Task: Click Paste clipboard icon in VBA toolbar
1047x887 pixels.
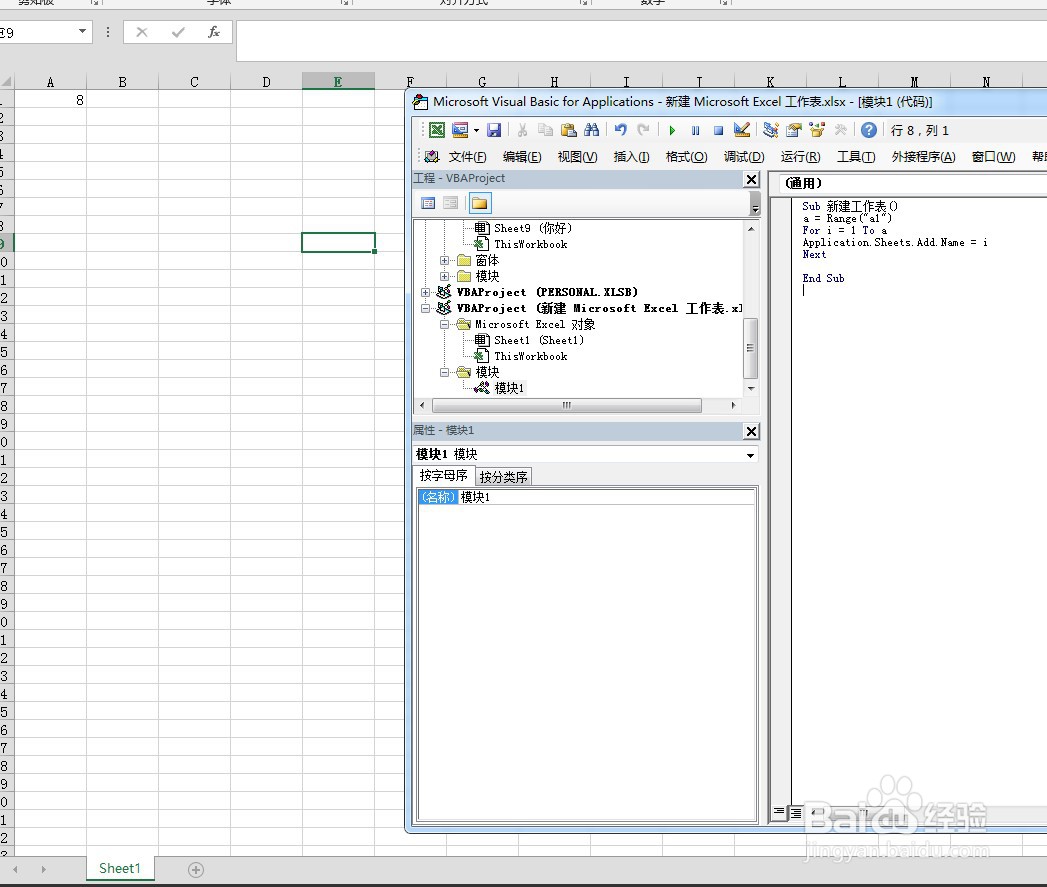Action: pos(568,130)
